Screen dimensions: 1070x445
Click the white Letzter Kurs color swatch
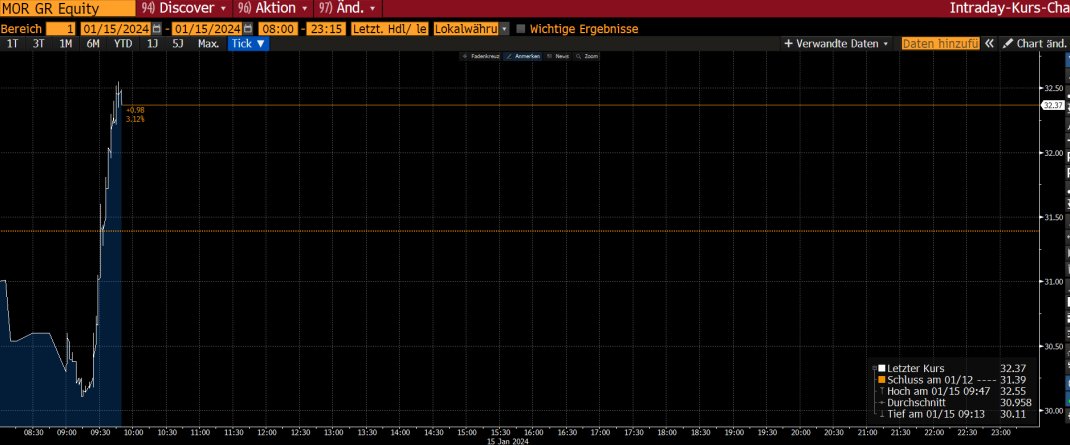tap(882, 369)
